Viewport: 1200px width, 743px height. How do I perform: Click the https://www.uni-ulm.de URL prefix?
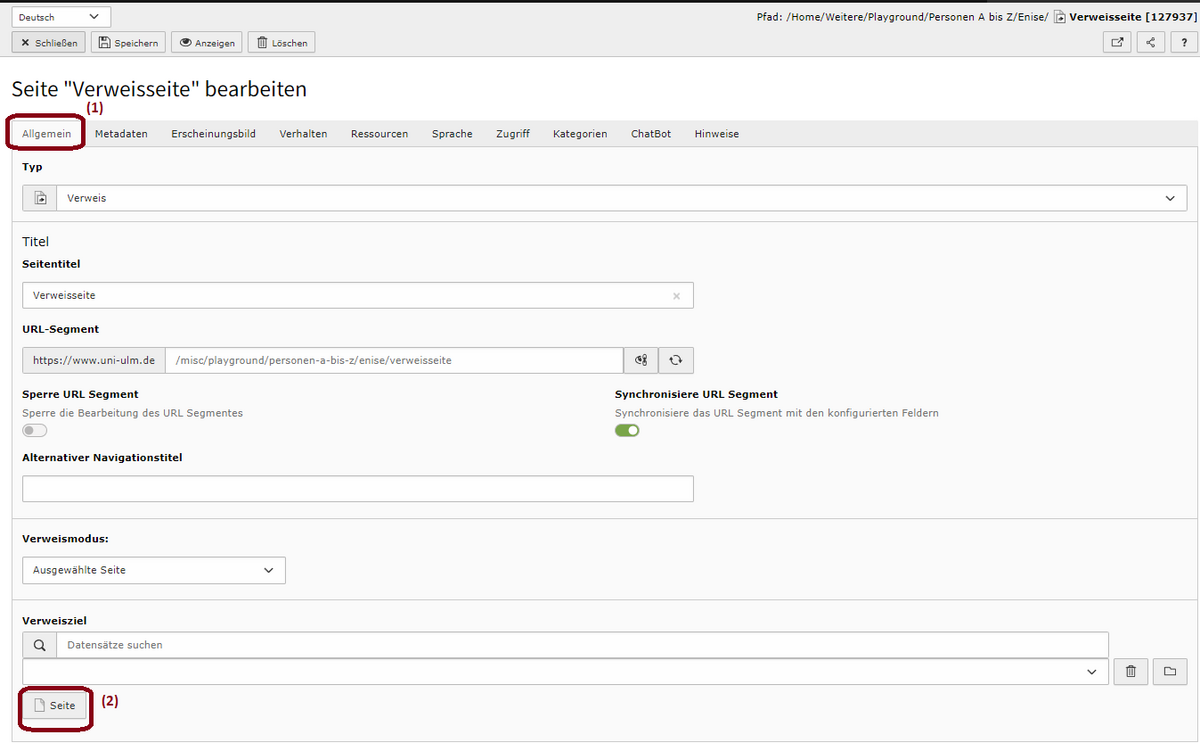[94, 360]
